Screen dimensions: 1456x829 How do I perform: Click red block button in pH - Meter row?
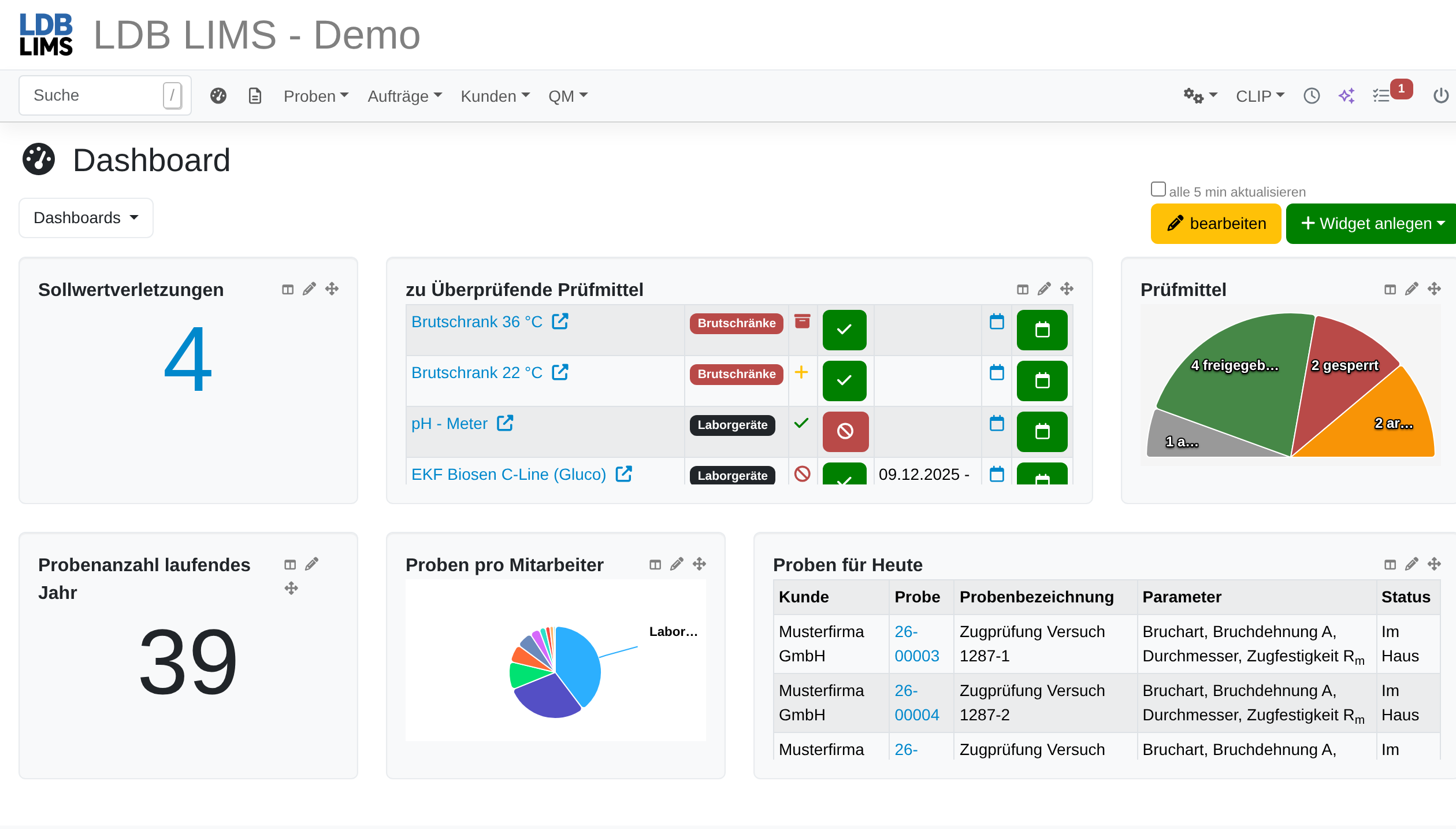point(845,431)
